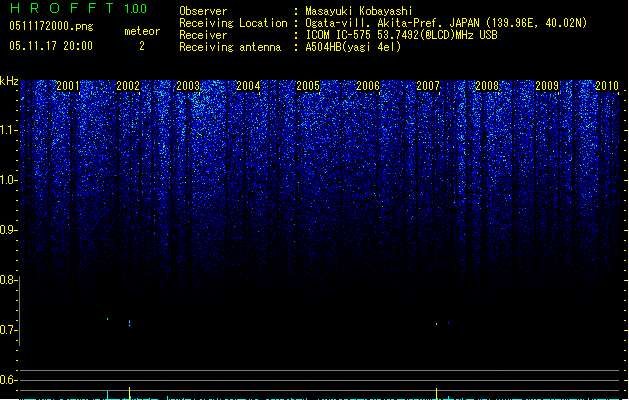Click the 2009 time marker
This screenshot has width=629, height=400.
(x=547, y=85)
